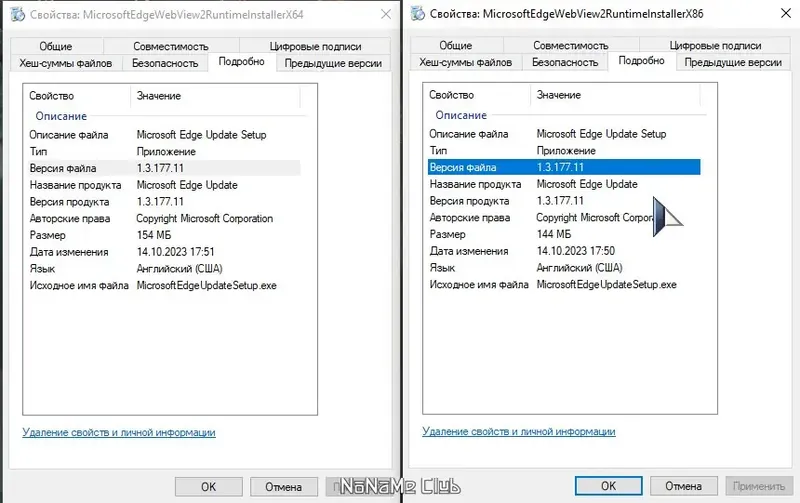800x503 pixels.
Task: Click Значение column header in X86 window
Action: [615, 95]
